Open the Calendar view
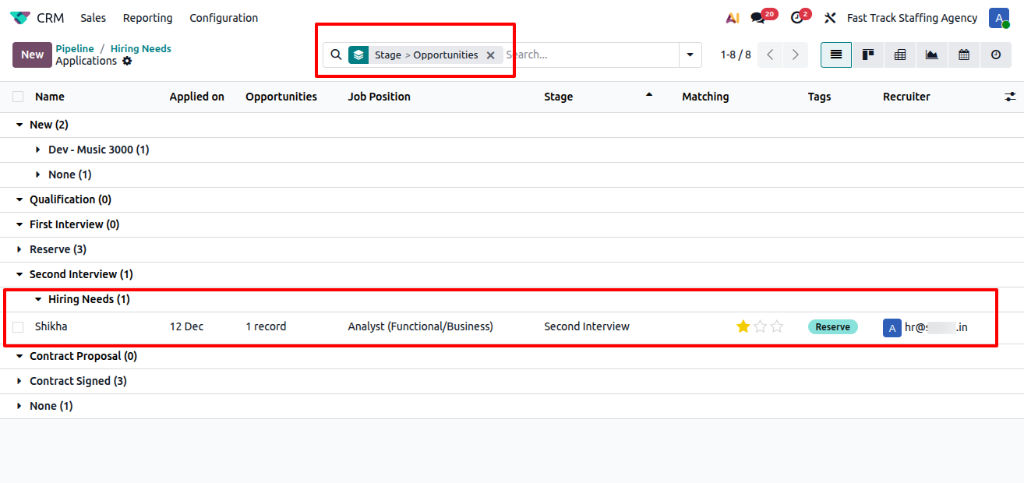Screen dimensions: 1024x483 tap(964, 55)
